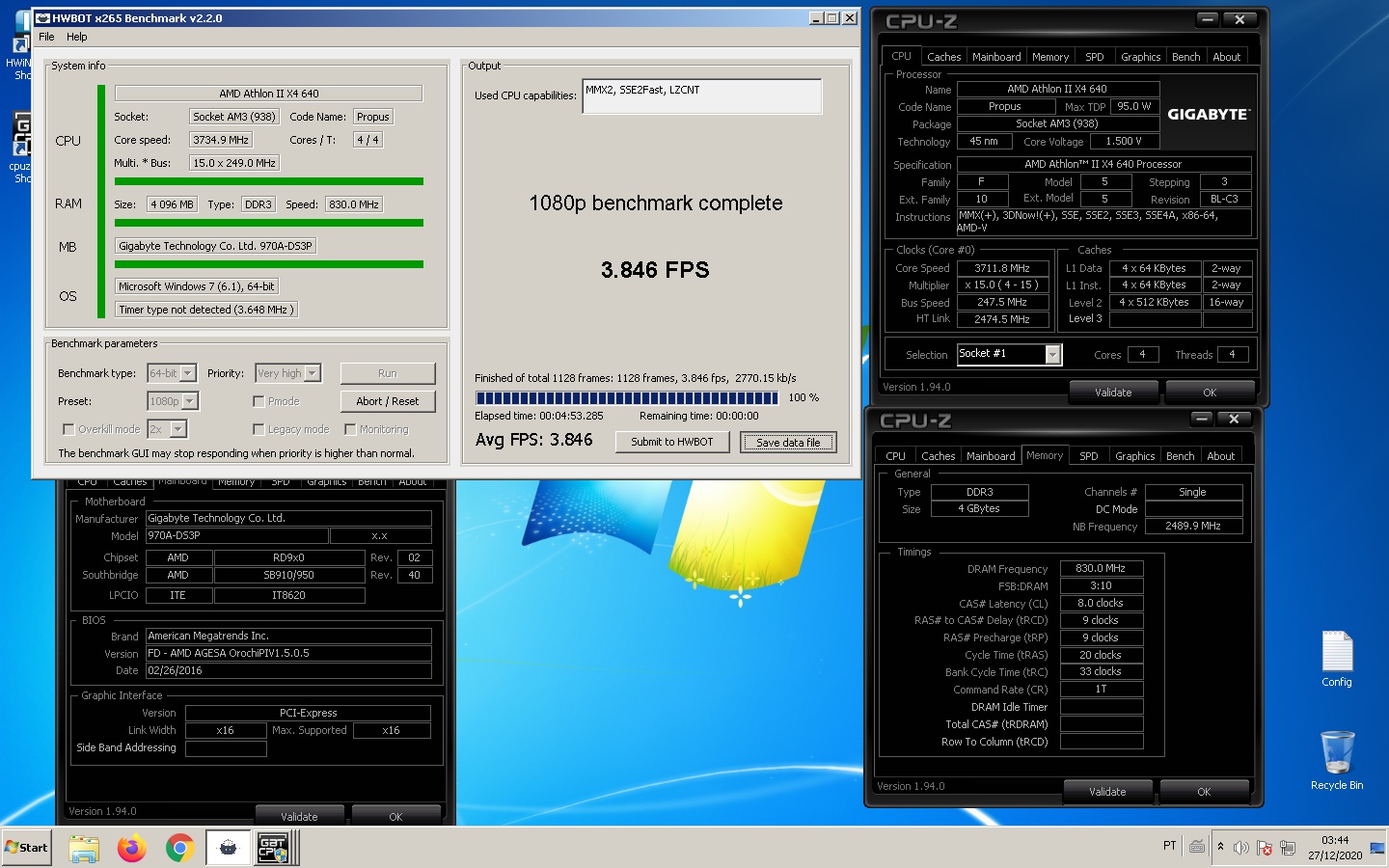Click Submit to HWBOT button
Viewport: 1389px width, 868px height.
pyautogui.click(x=671, y=442)
